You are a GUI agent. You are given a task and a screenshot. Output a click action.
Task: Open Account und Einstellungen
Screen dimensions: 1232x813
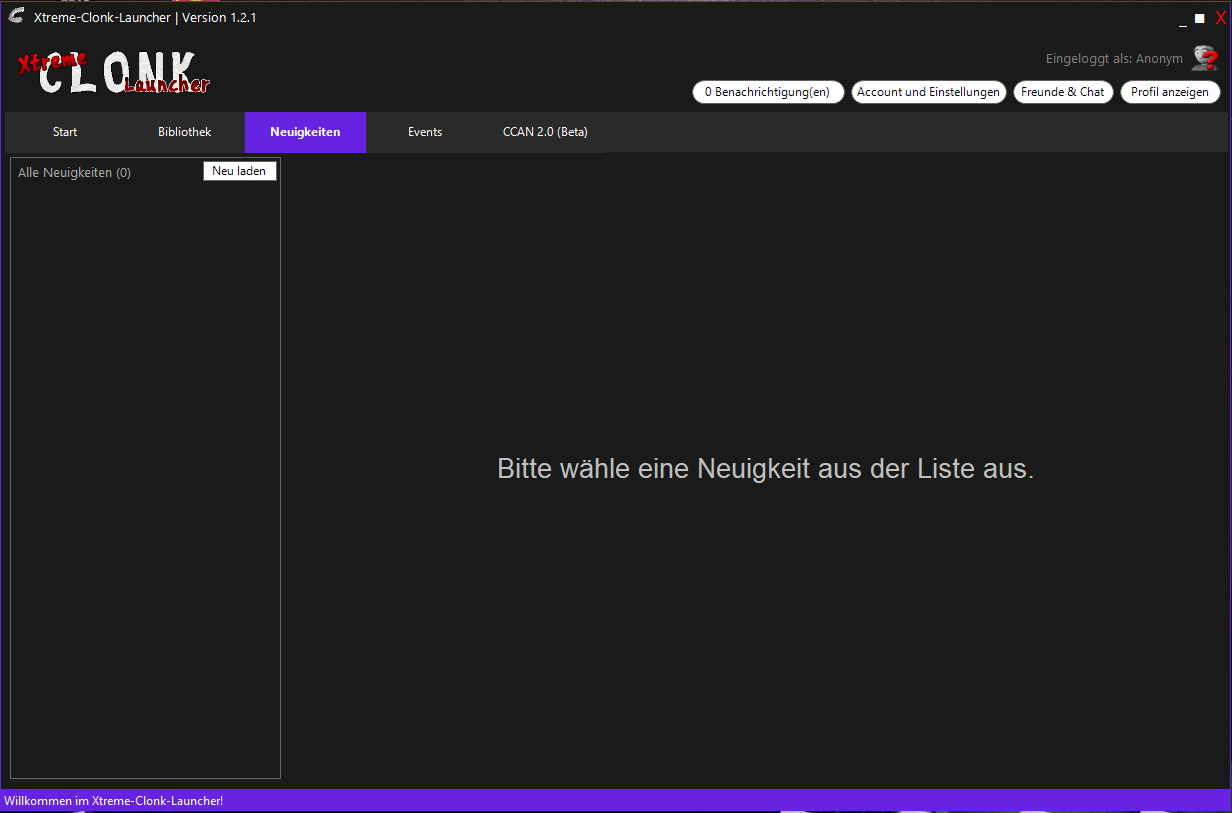[929, 92]
